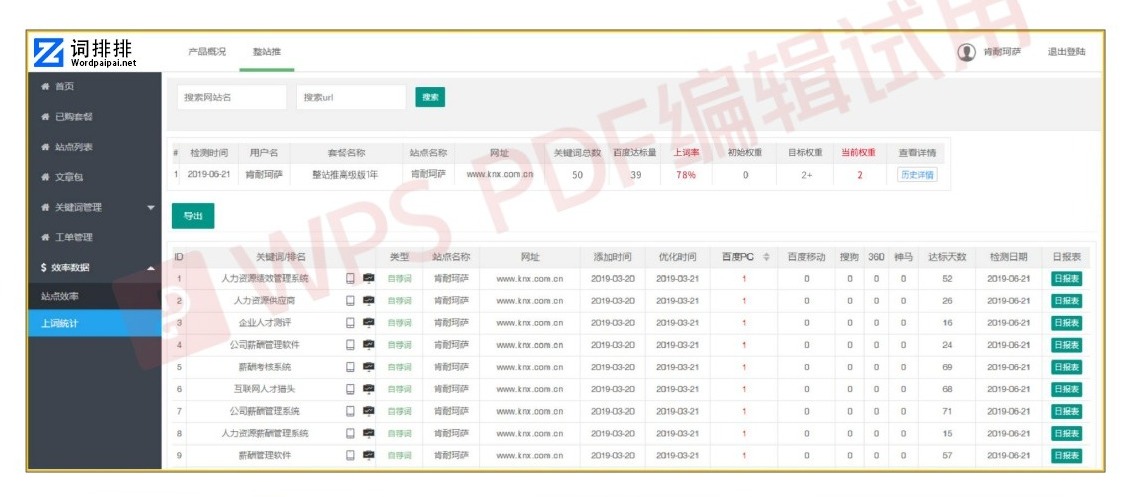Open 历史详情 link in summary row
1131x497 pixels.
(916, 174)
